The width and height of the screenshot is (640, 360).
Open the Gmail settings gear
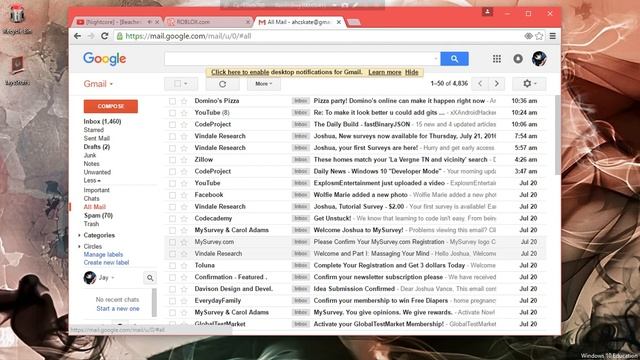coord(529,84)
